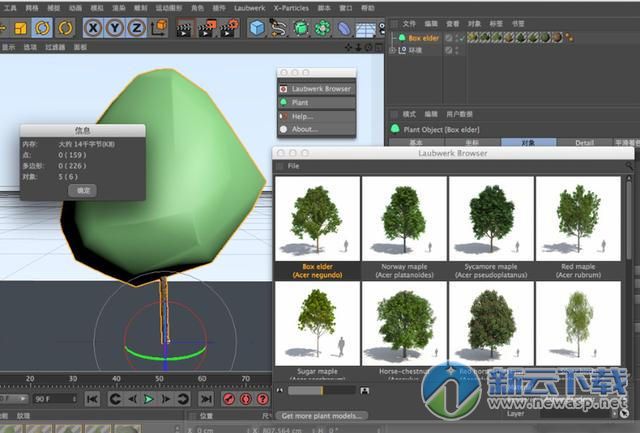Go to end of timeline

206,399
